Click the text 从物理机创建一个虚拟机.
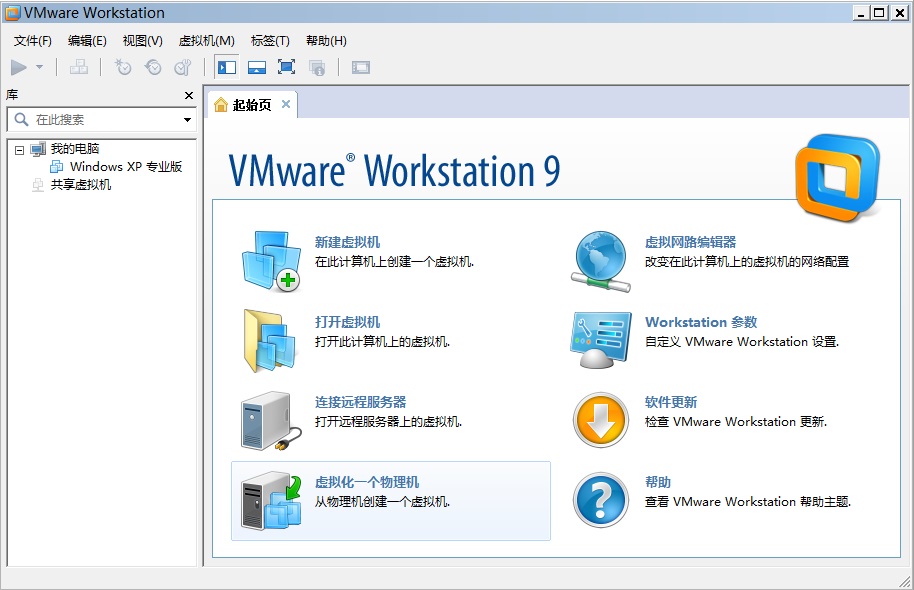The image size is (914, 590). click(382, 501)
